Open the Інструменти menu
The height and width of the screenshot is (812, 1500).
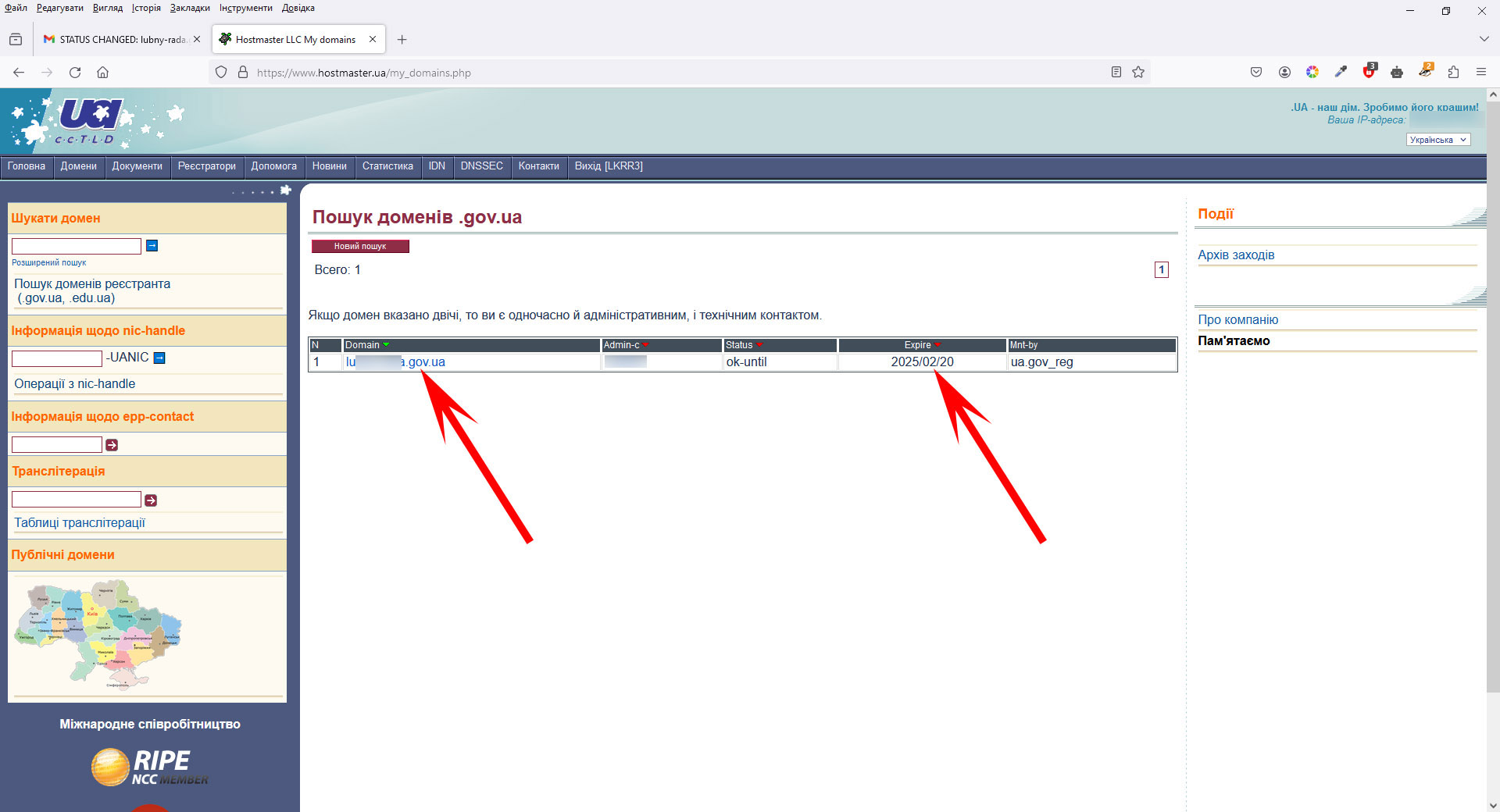[x=246, y=8]
